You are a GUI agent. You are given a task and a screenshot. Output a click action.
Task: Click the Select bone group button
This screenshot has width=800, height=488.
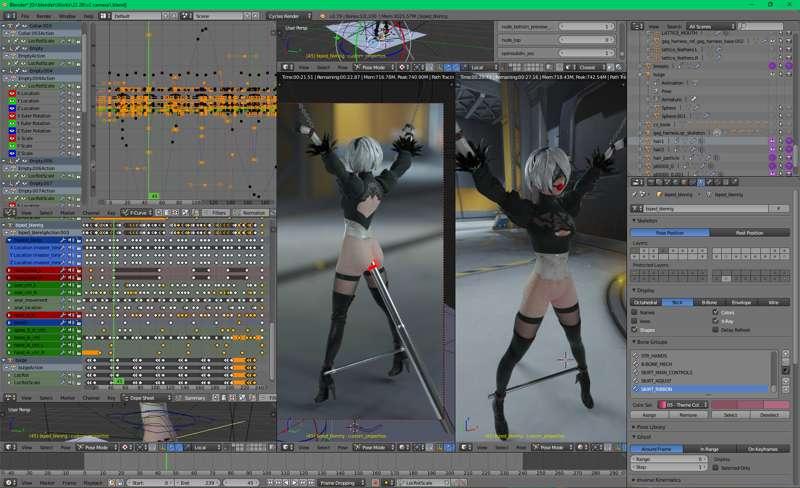click(x=731, y=414)
